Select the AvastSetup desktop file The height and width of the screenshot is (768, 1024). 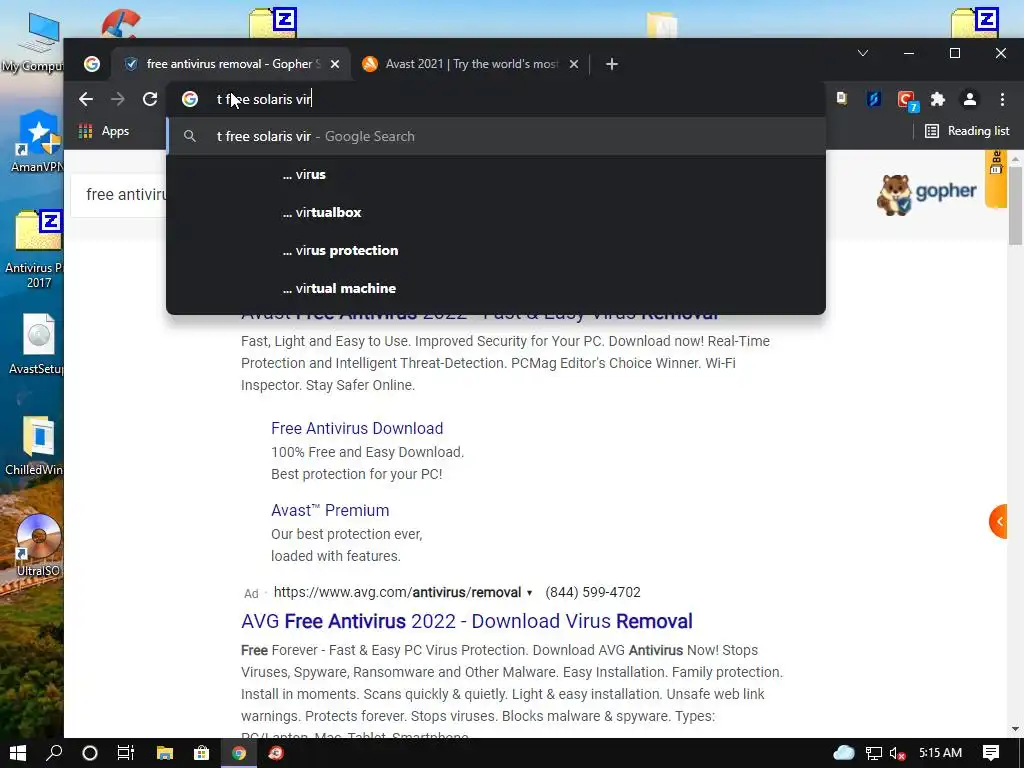click(x=37, y=345)
